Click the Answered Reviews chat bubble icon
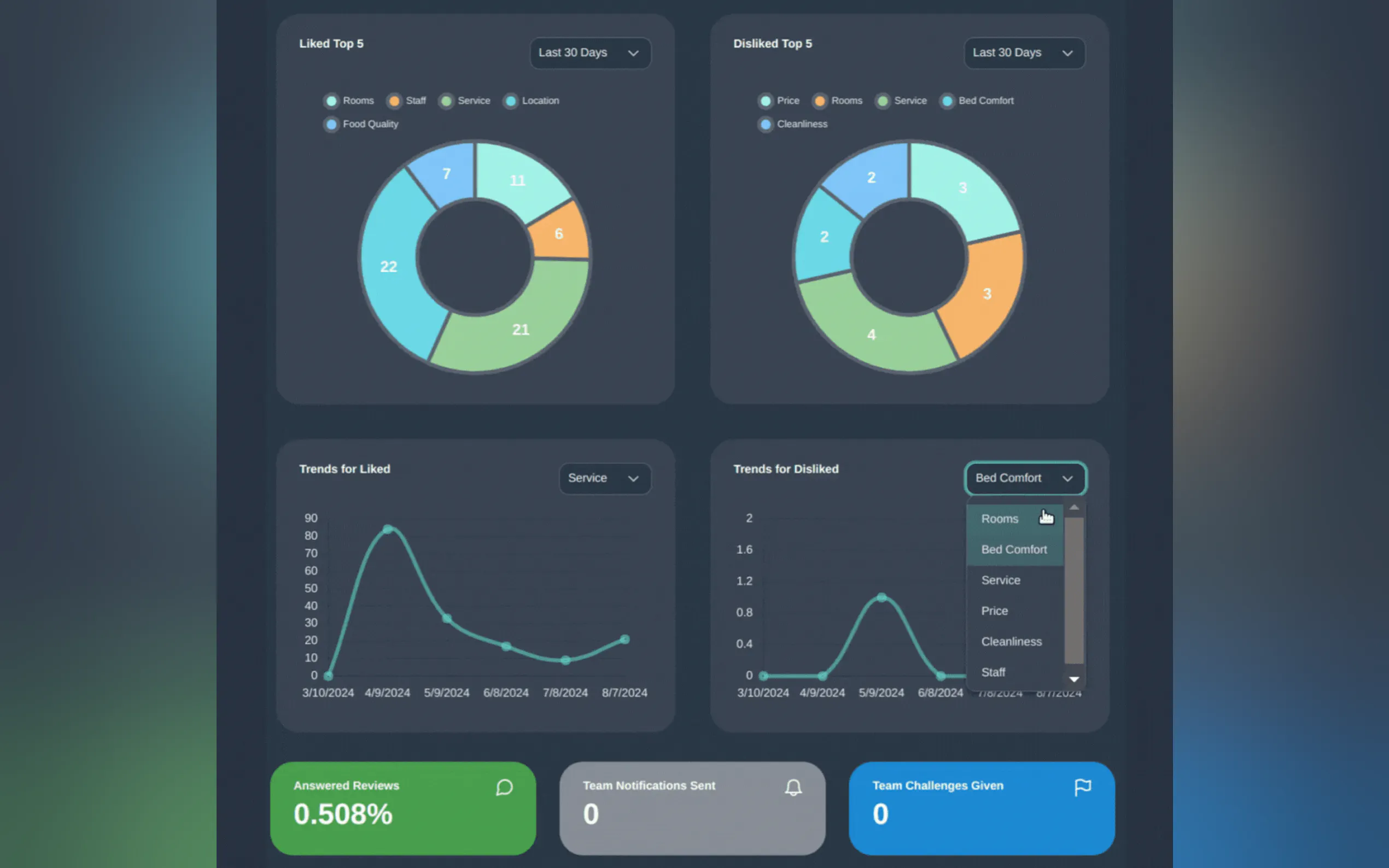 (504, 787)
